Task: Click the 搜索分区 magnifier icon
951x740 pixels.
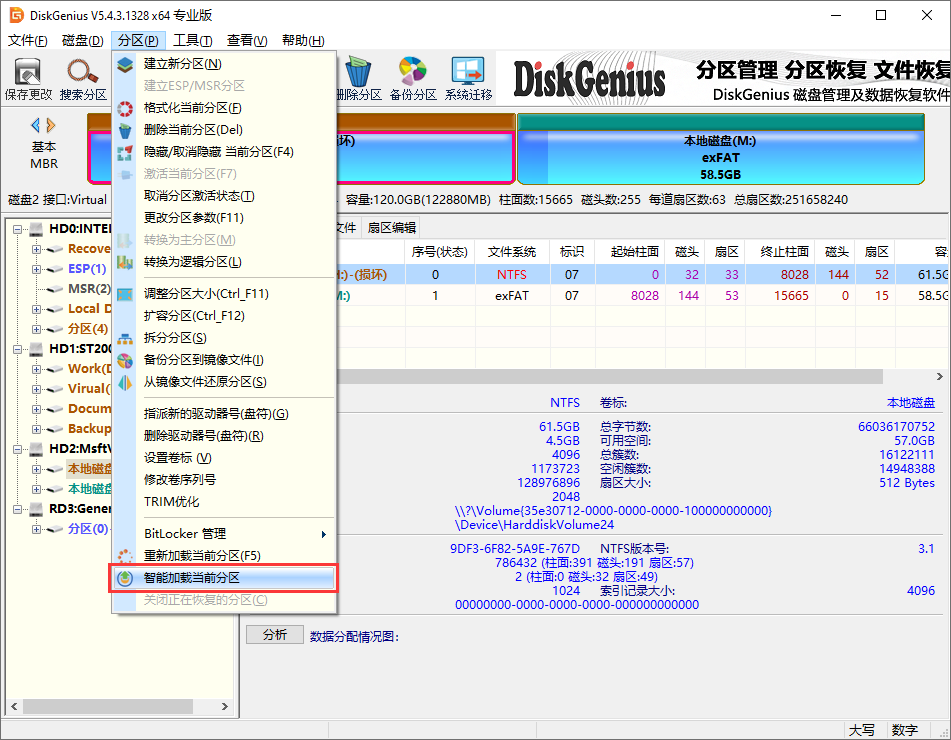Action: [82, 72]
